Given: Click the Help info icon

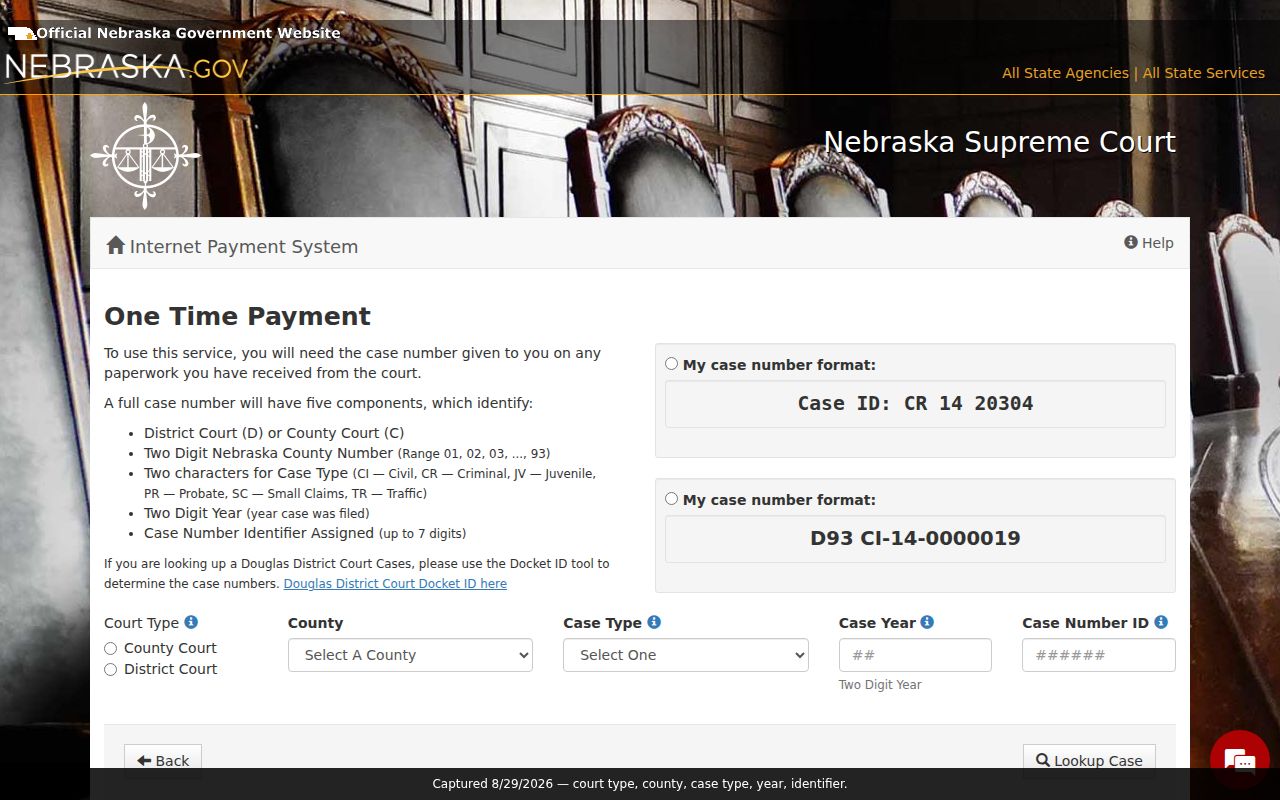Looking at the screenshot, I should [1131, 242].
